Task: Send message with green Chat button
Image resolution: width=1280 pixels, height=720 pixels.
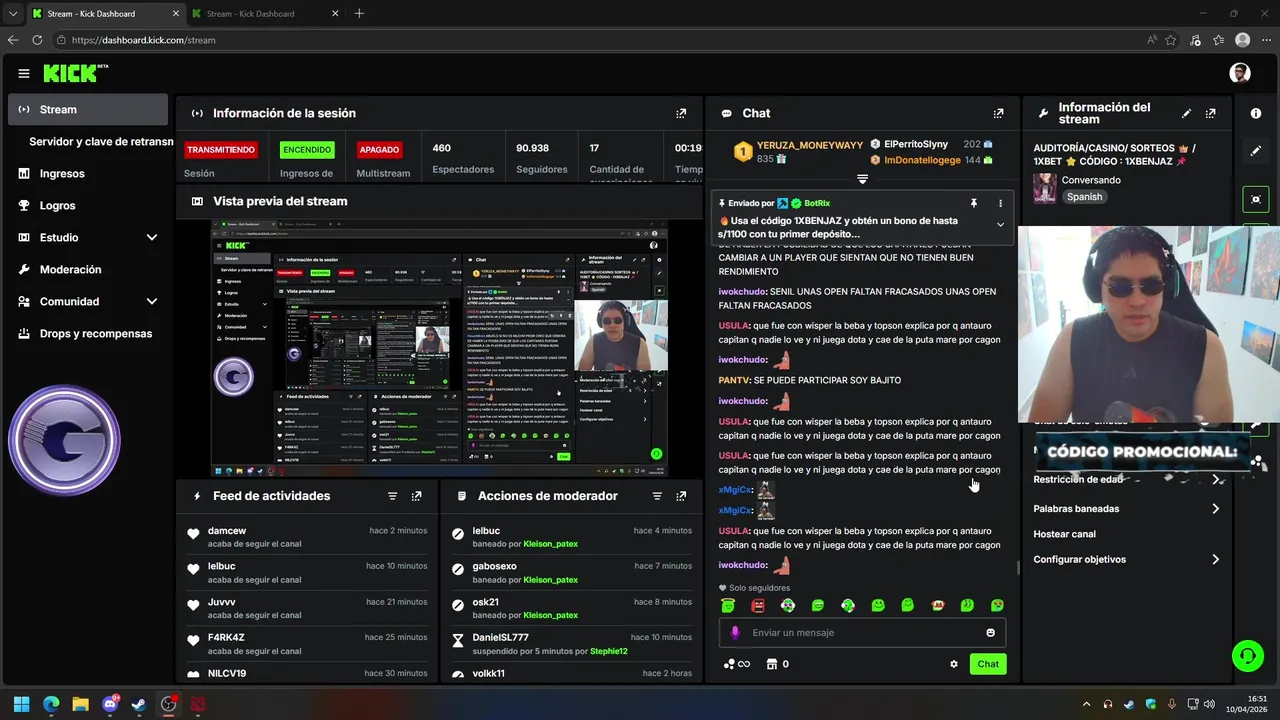Action: tap(988, 664)
